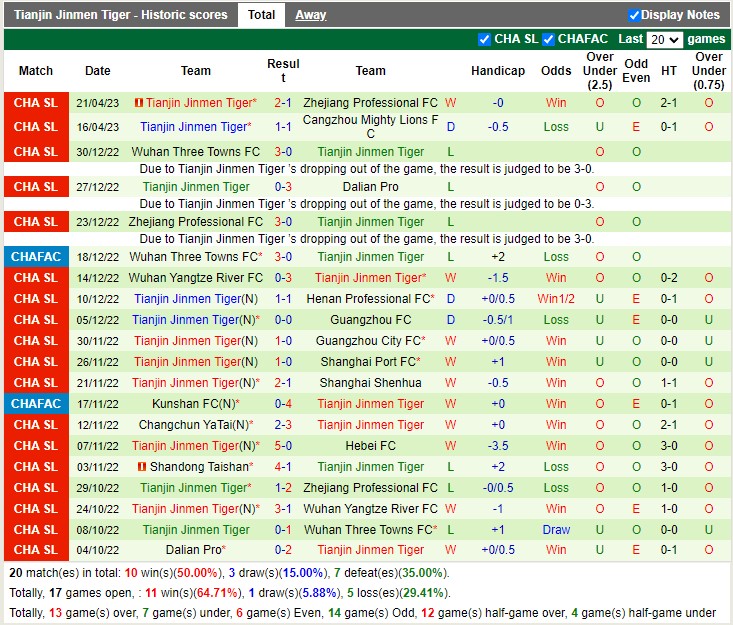The image size is (733, 625).
Task: Uncheck the CHAFAC league filter
Action: tap(548, 39)
